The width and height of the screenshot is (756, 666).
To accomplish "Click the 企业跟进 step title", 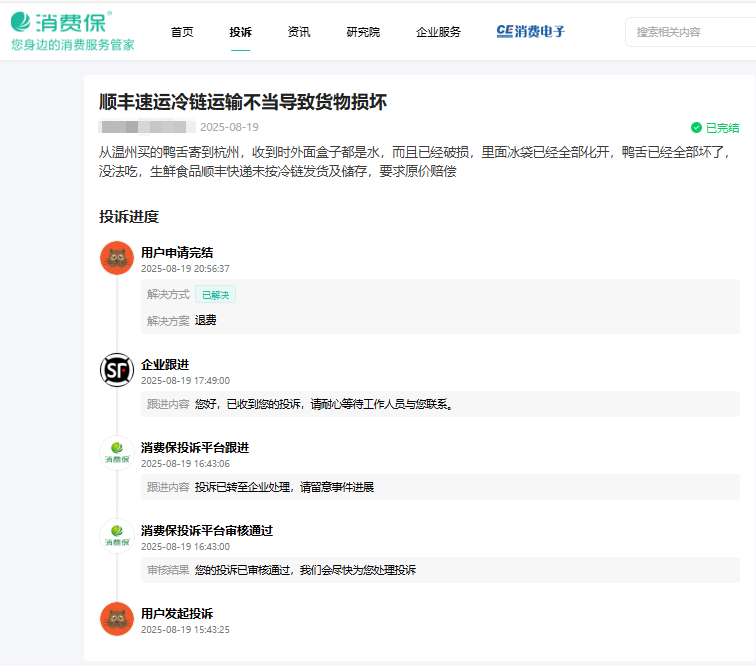I will click(x=165, y=365).
